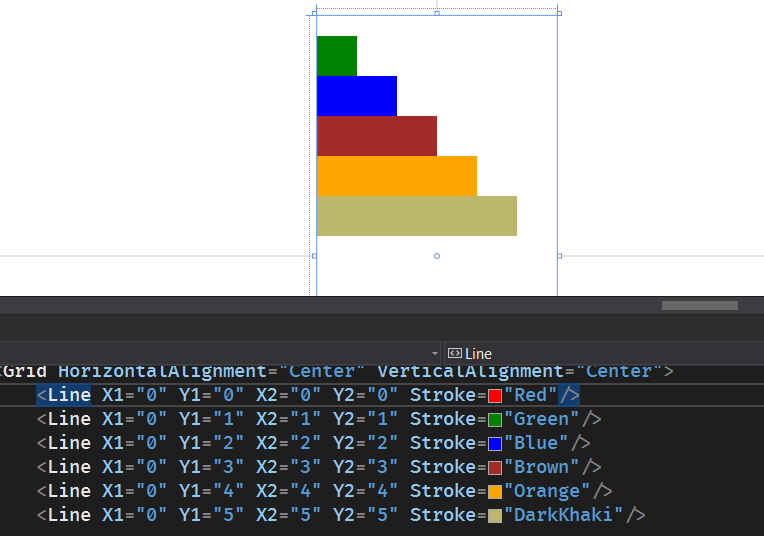Screen dimensions: 764x536
Task: Place cursor in the Red Line code row
Action: [382, 395]
